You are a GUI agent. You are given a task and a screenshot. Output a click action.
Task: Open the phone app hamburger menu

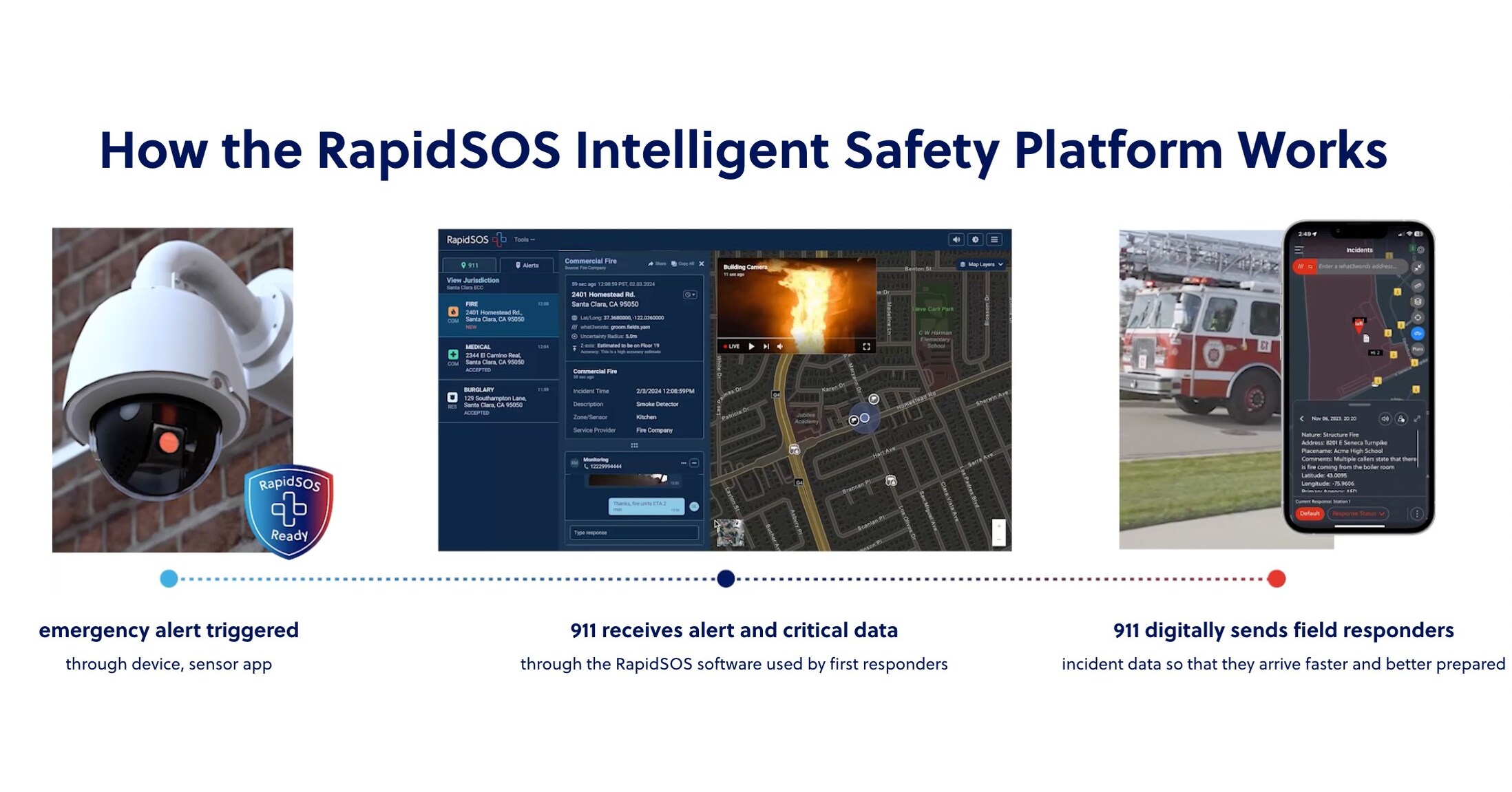pyautogui.click(x=1299, y=250)
